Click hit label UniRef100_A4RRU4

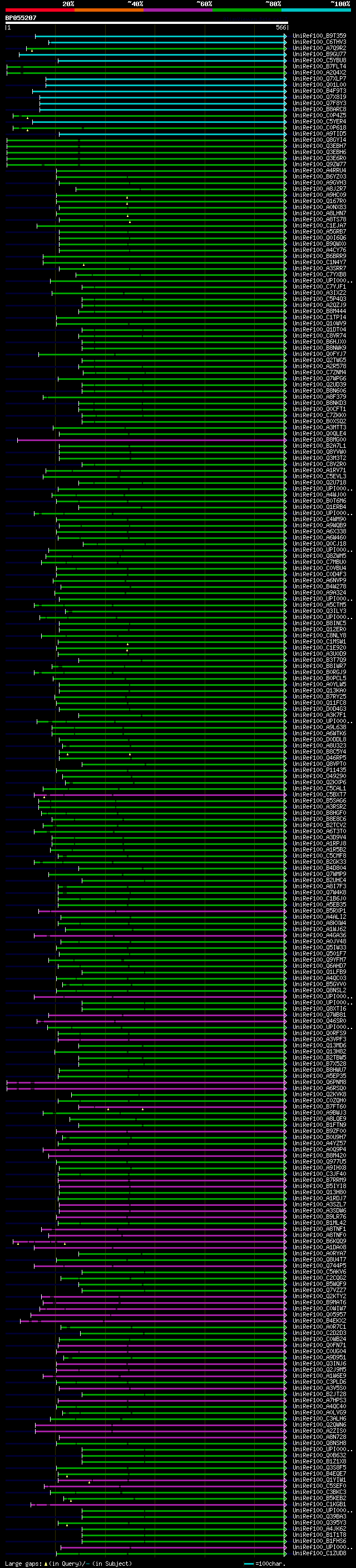click(319, 170)
